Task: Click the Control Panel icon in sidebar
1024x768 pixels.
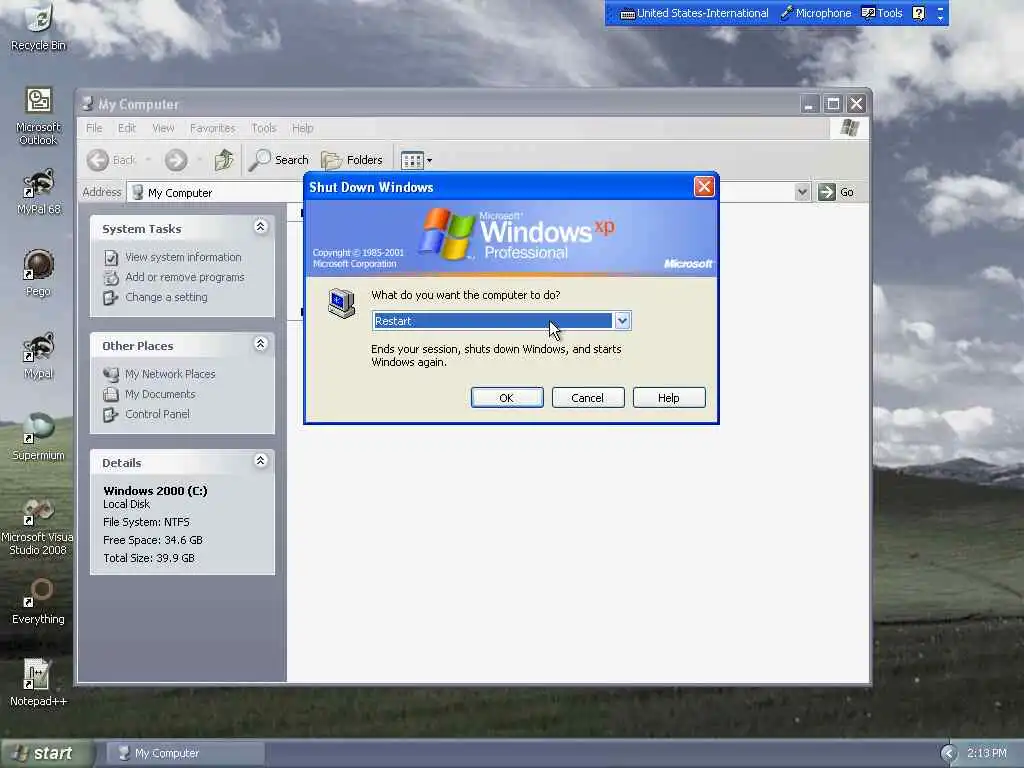Action: click(111, 414)
